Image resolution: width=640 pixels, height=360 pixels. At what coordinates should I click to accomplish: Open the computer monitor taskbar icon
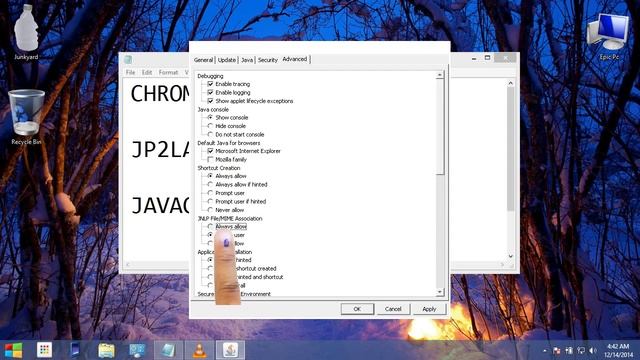[x=137, y=350]
